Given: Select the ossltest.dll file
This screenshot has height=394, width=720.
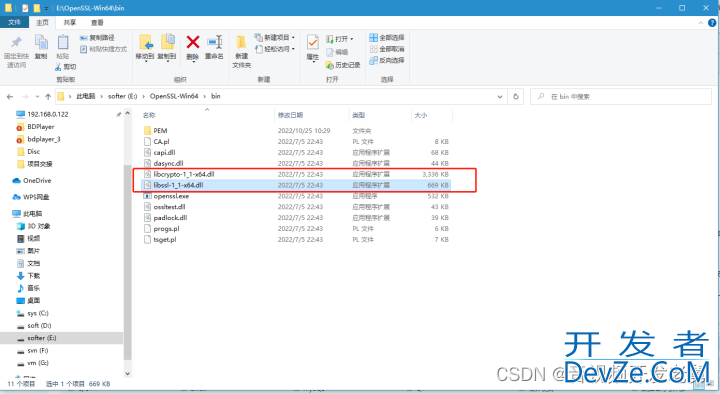Looking at the screenshot, I should click(x=169, y=207).
